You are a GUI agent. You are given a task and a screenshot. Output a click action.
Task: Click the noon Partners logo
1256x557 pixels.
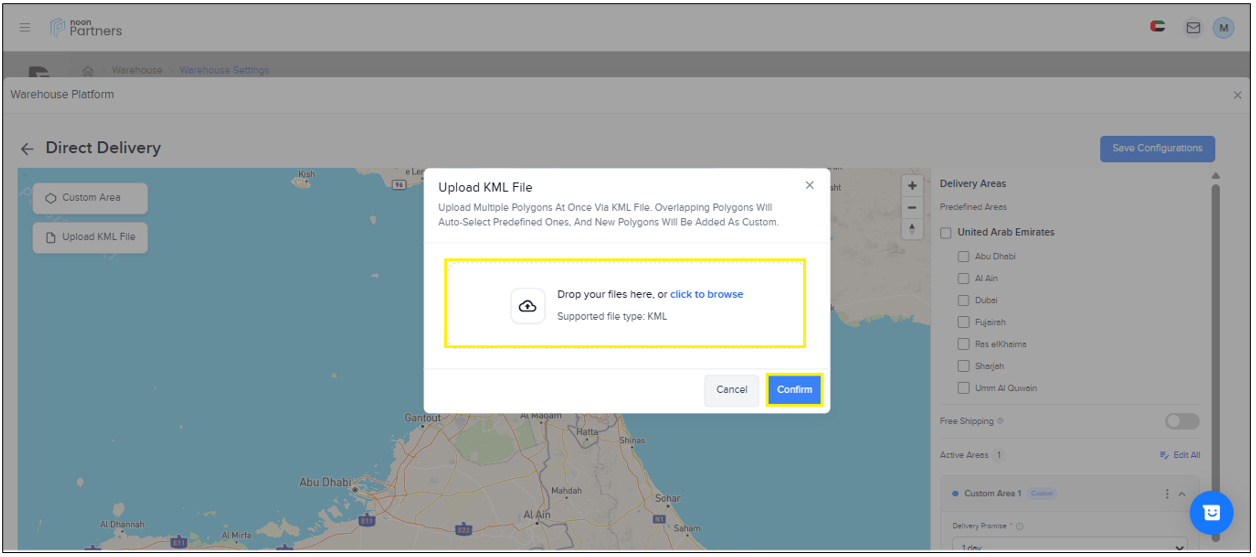coord(86,27)
